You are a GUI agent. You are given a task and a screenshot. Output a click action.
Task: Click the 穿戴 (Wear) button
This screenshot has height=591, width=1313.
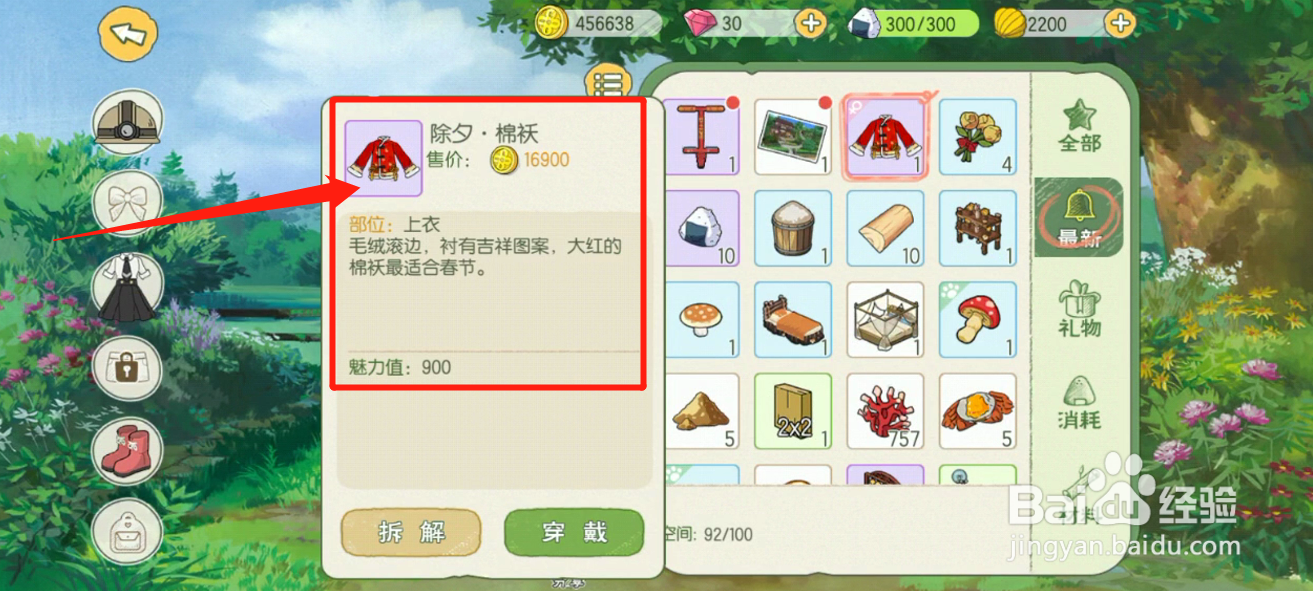point(574,532)
